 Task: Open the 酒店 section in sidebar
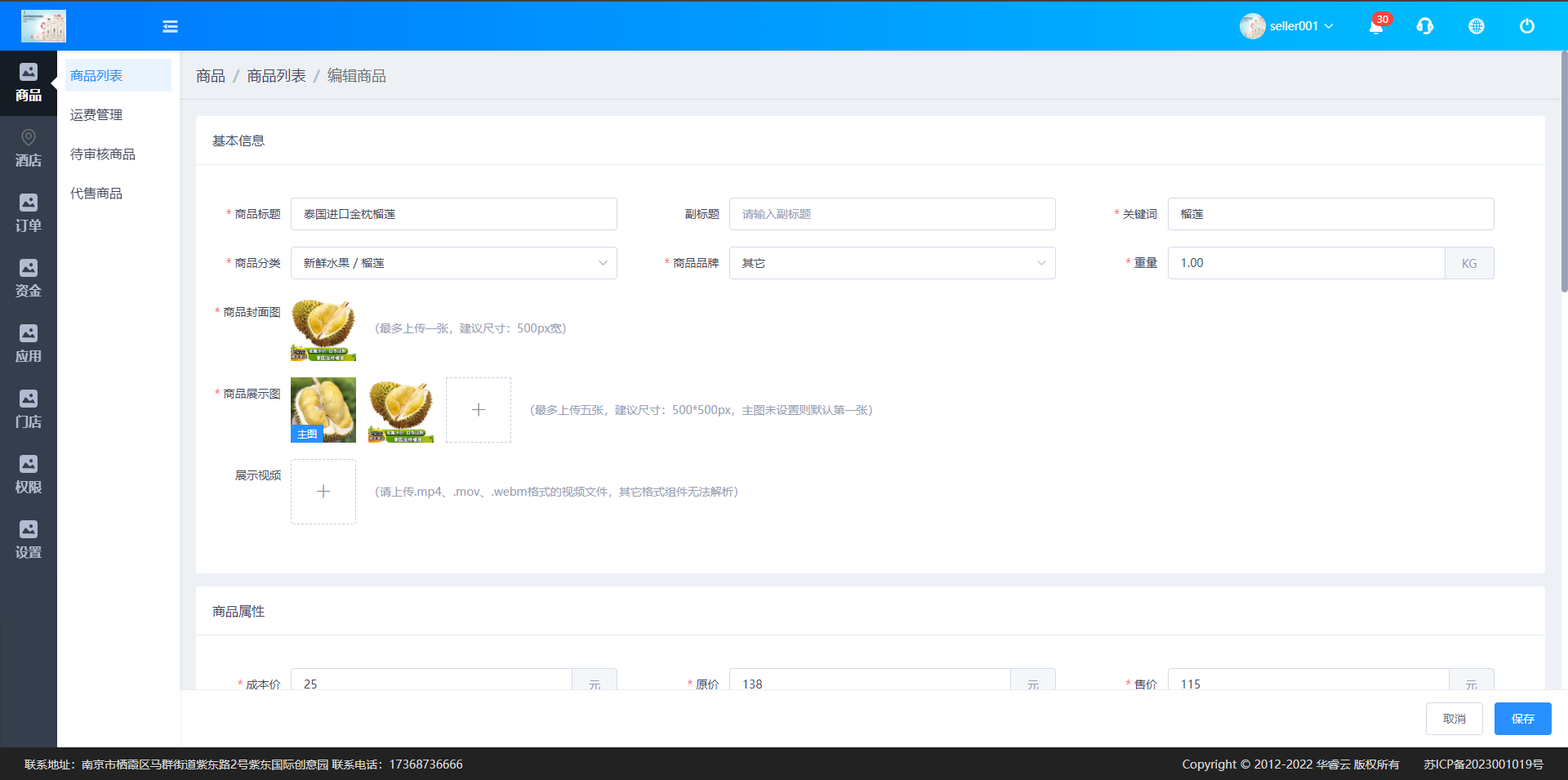point(29,148)
